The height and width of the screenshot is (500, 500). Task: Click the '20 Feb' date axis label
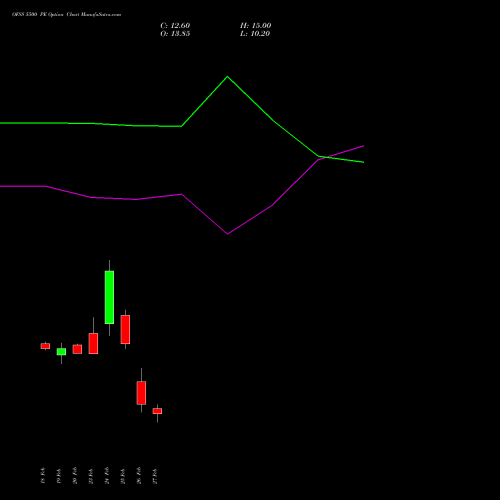point(75,476)
